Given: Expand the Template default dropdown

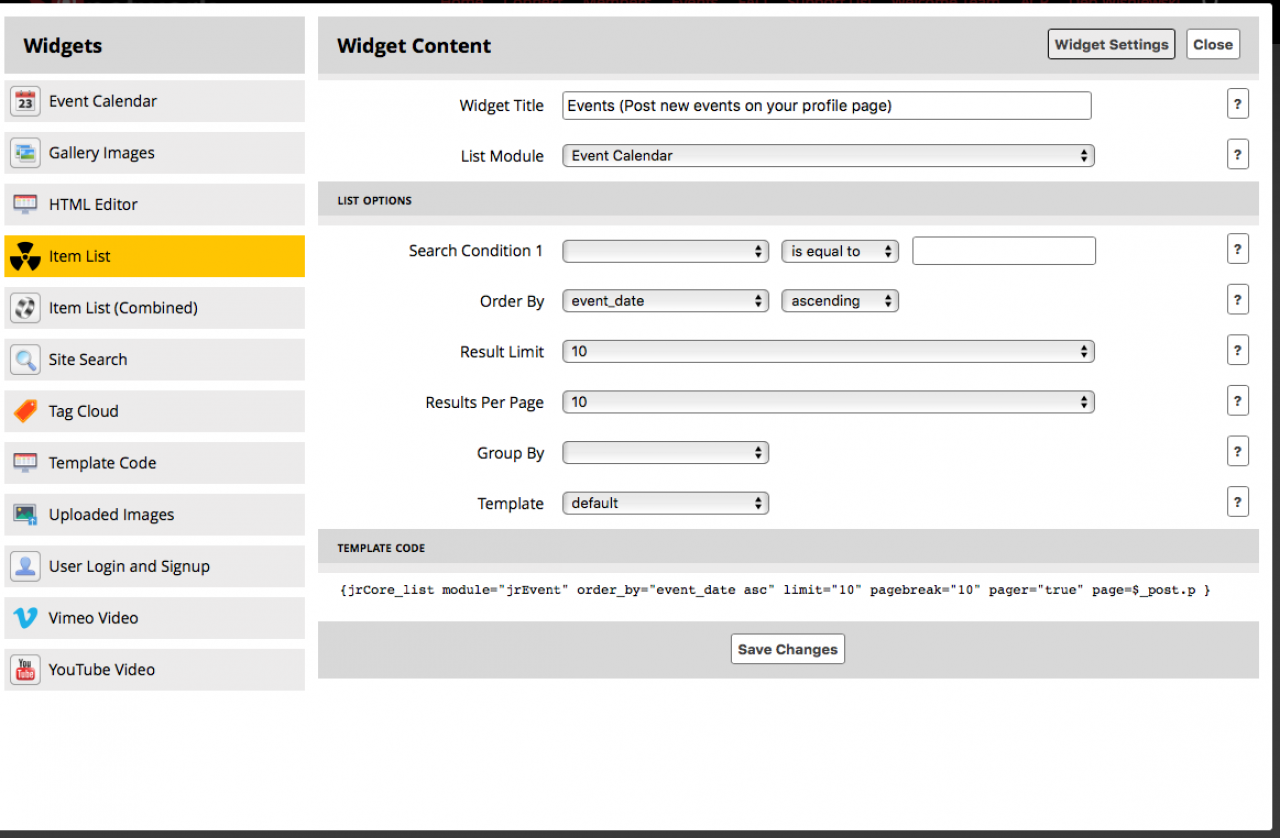Looking at the screenshot, I should [x=665, y=503].
